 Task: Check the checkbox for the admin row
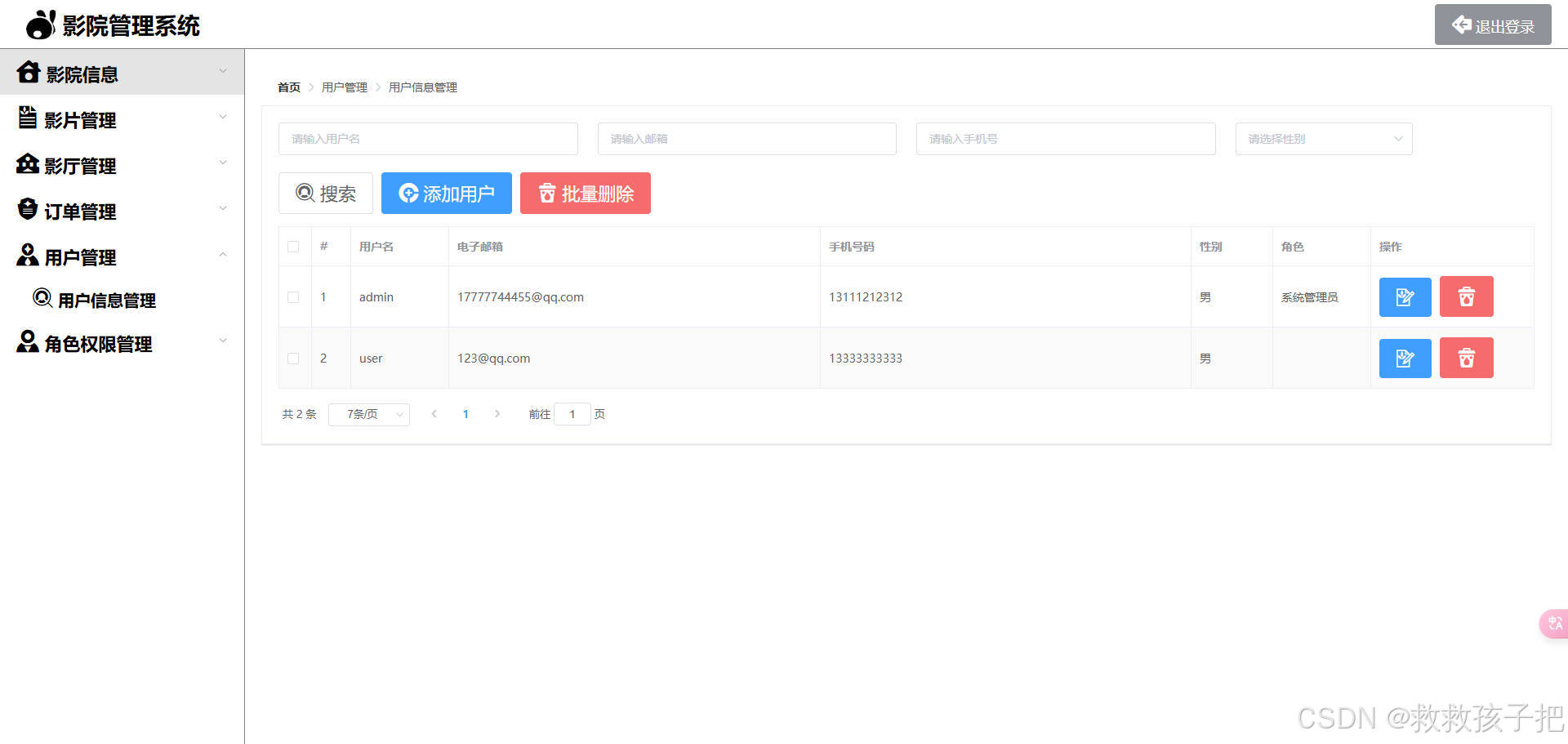(x=294, y=297)
